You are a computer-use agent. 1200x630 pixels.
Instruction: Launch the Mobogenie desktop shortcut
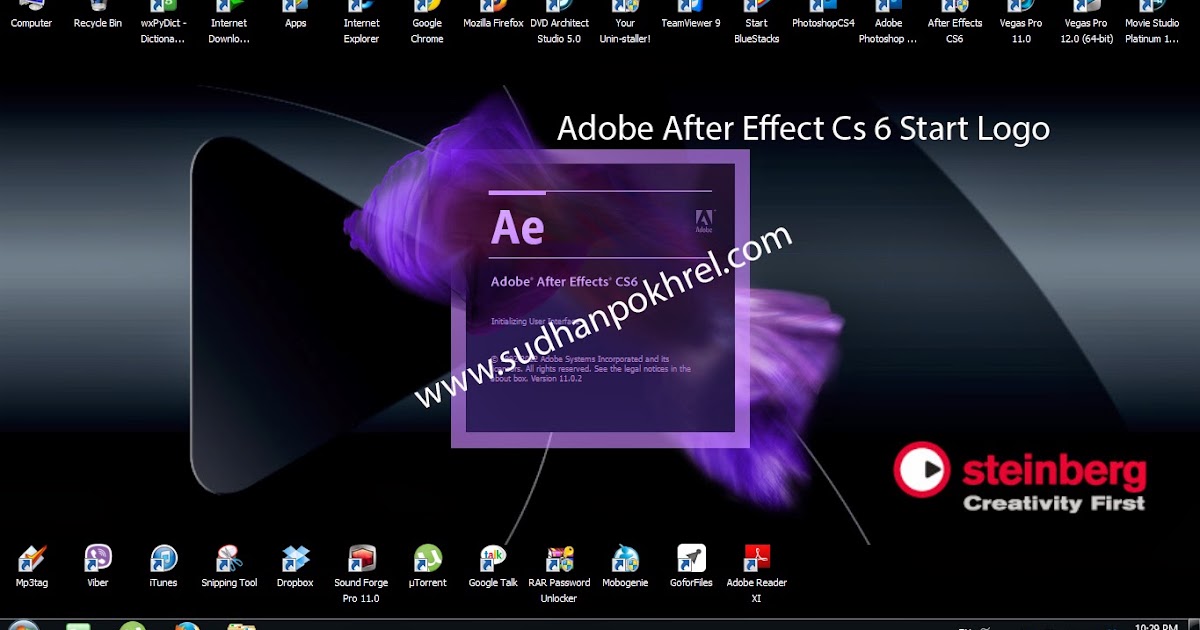[x=625, y=567]
